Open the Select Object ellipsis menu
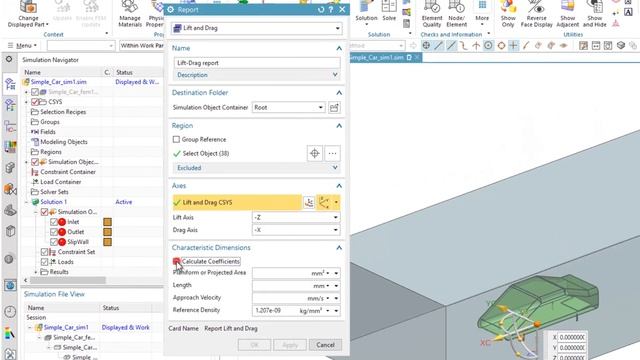This screenshot has height=360, width=640. [x=332, y=153]
